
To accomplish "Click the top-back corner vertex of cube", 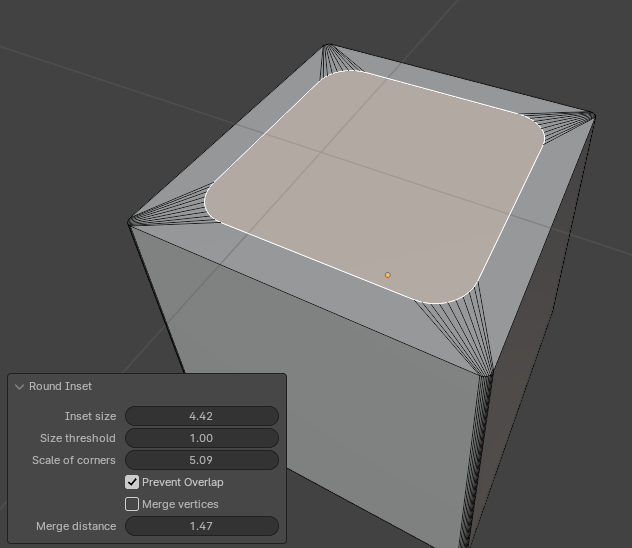I will [329, 45].
